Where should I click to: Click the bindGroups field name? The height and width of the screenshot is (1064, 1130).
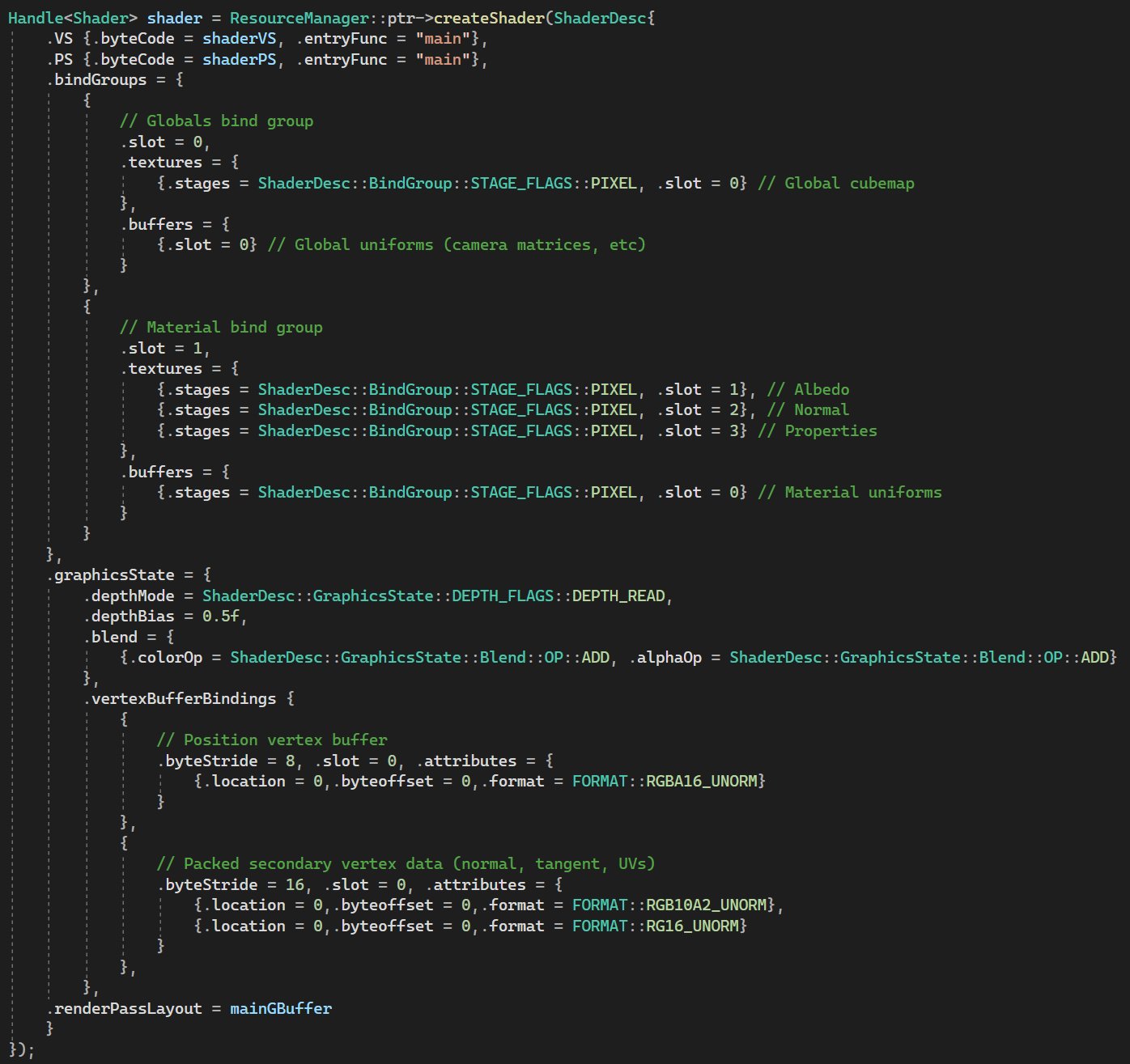98,79
